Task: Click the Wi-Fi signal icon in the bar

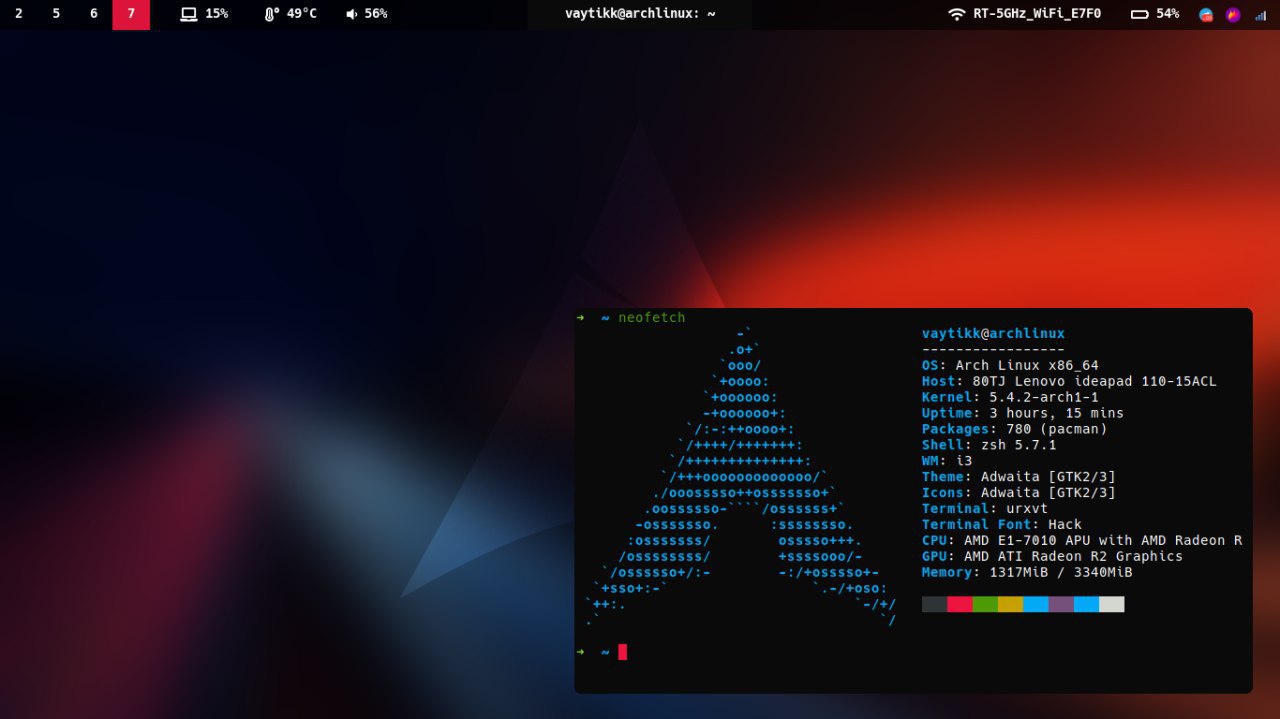Action: [957, 14]
